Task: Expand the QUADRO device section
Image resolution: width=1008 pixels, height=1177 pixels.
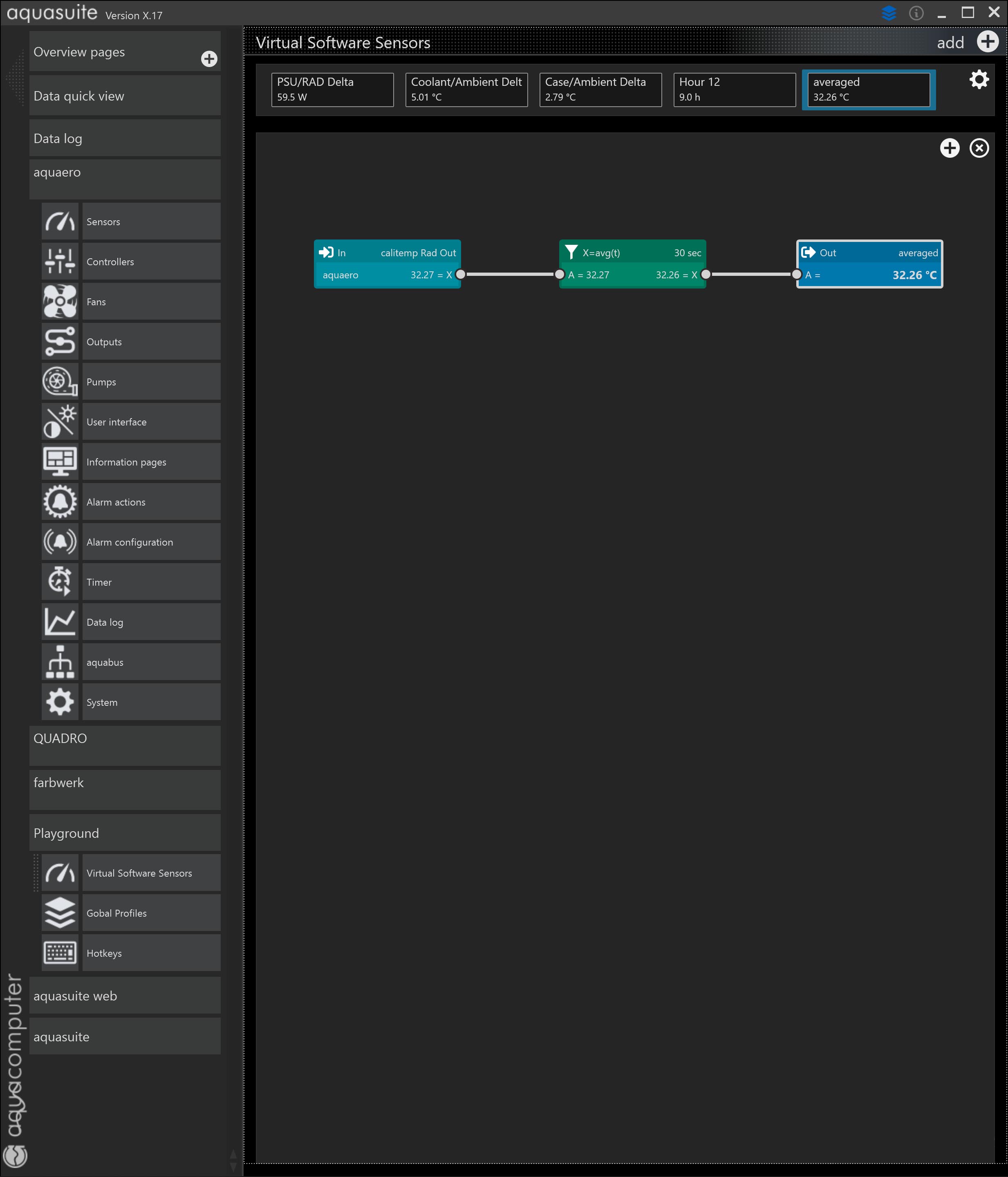Action: (125, 745)
